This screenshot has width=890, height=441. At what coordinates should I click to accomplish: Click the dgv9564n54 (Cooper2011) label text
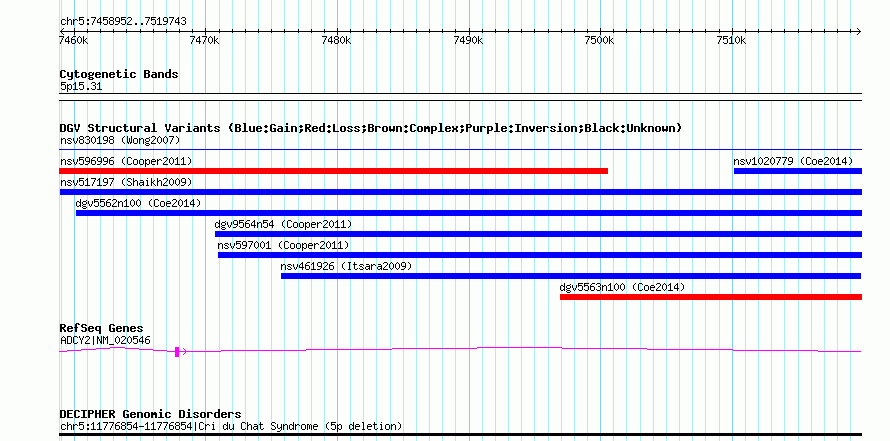(x=283, y=224)
